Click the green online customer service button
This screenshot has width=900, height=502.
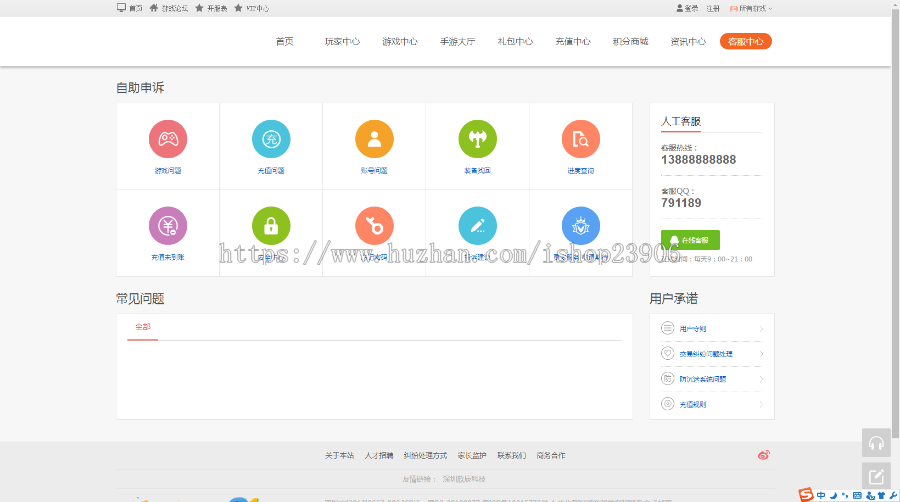(690, 240)
